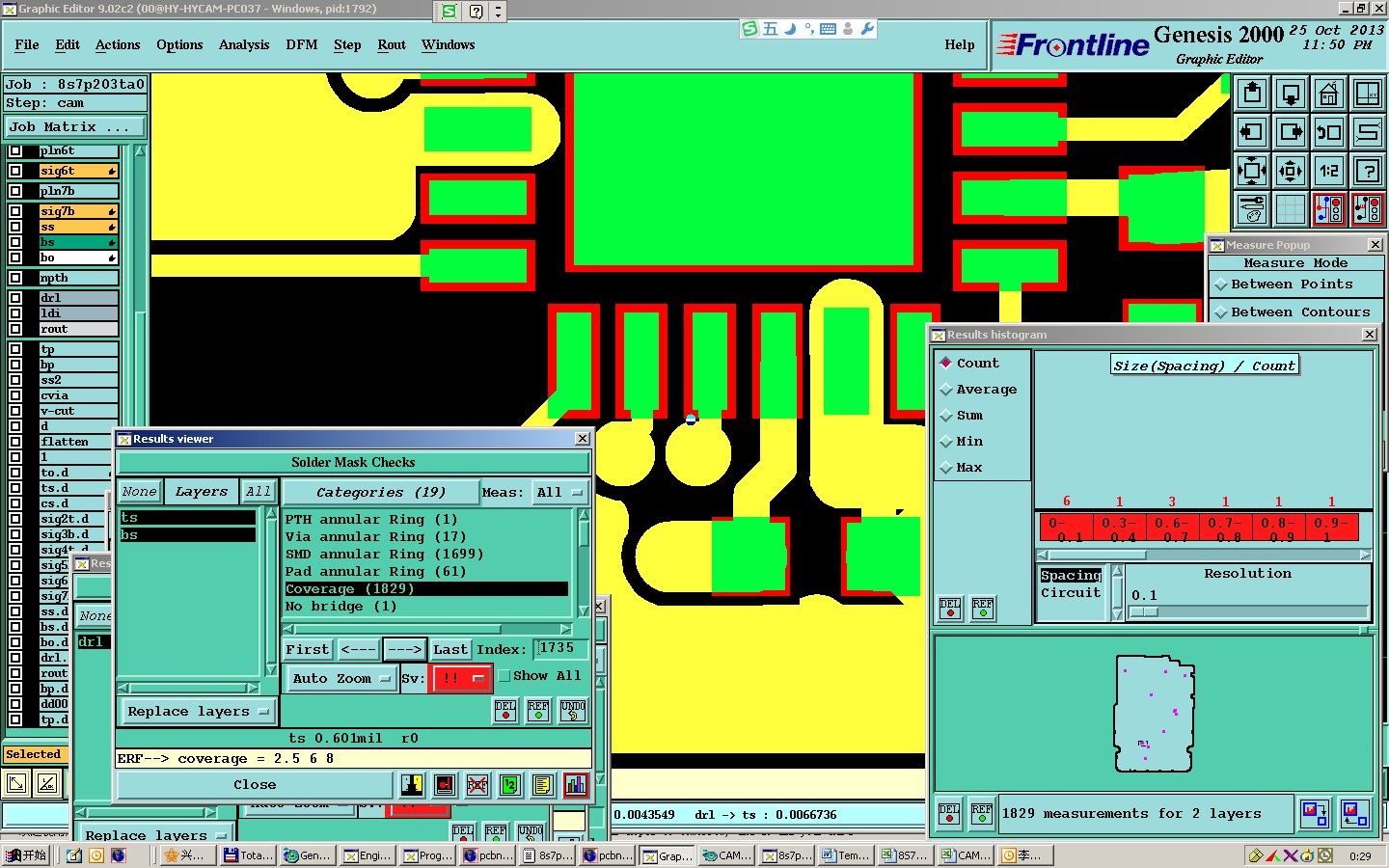Click the last icon in histogram bottom row

click(1356, 814)
